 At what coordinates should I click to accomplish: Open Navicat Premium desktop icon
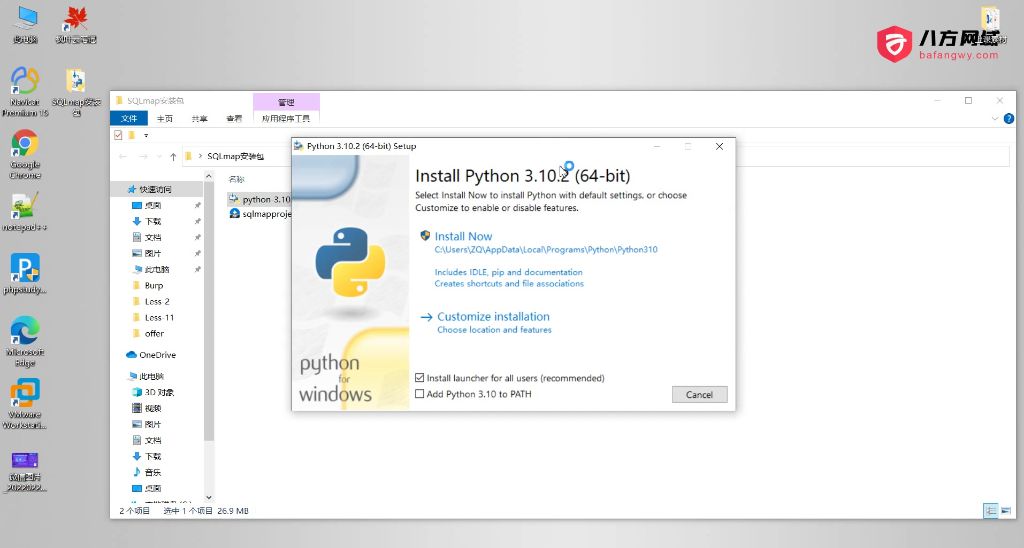tap(25, 91)
